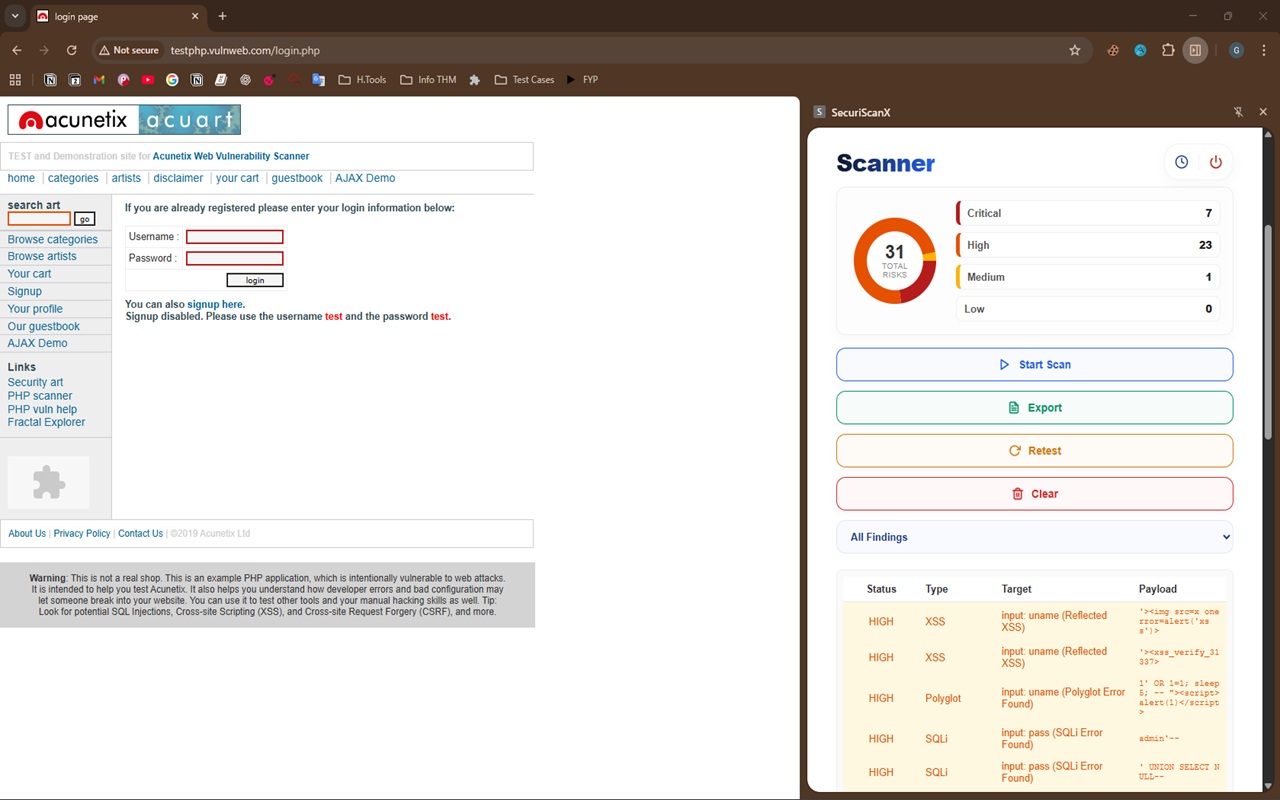Viewport: 1280px width, 800px height.
Task: Unpin the SecuriScanX side panel
Action: (1238, 112)
